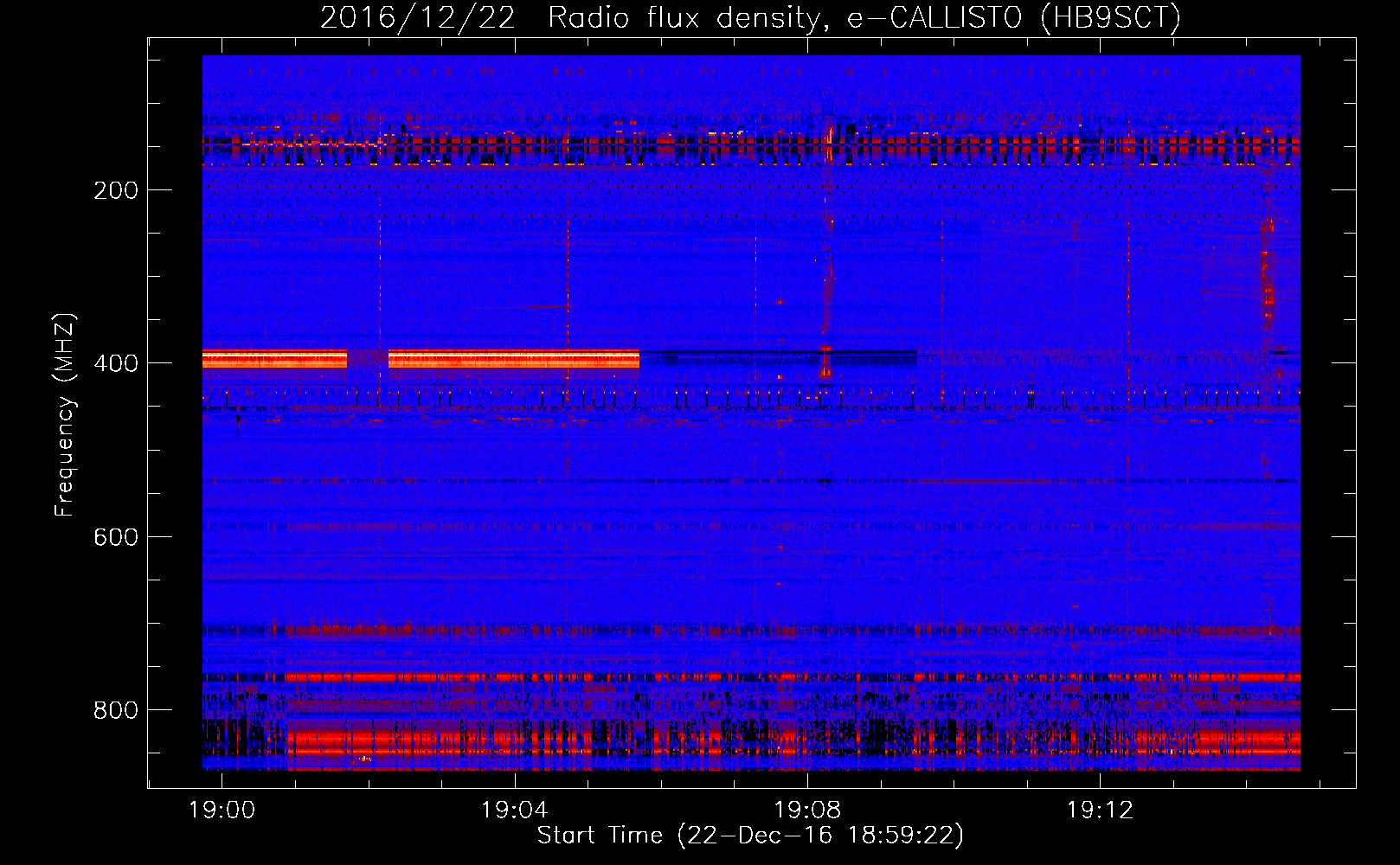Viewport: 1400px width, 865px height.
Task: Click the 800 frequency tick label
Action: click(116, 710)
